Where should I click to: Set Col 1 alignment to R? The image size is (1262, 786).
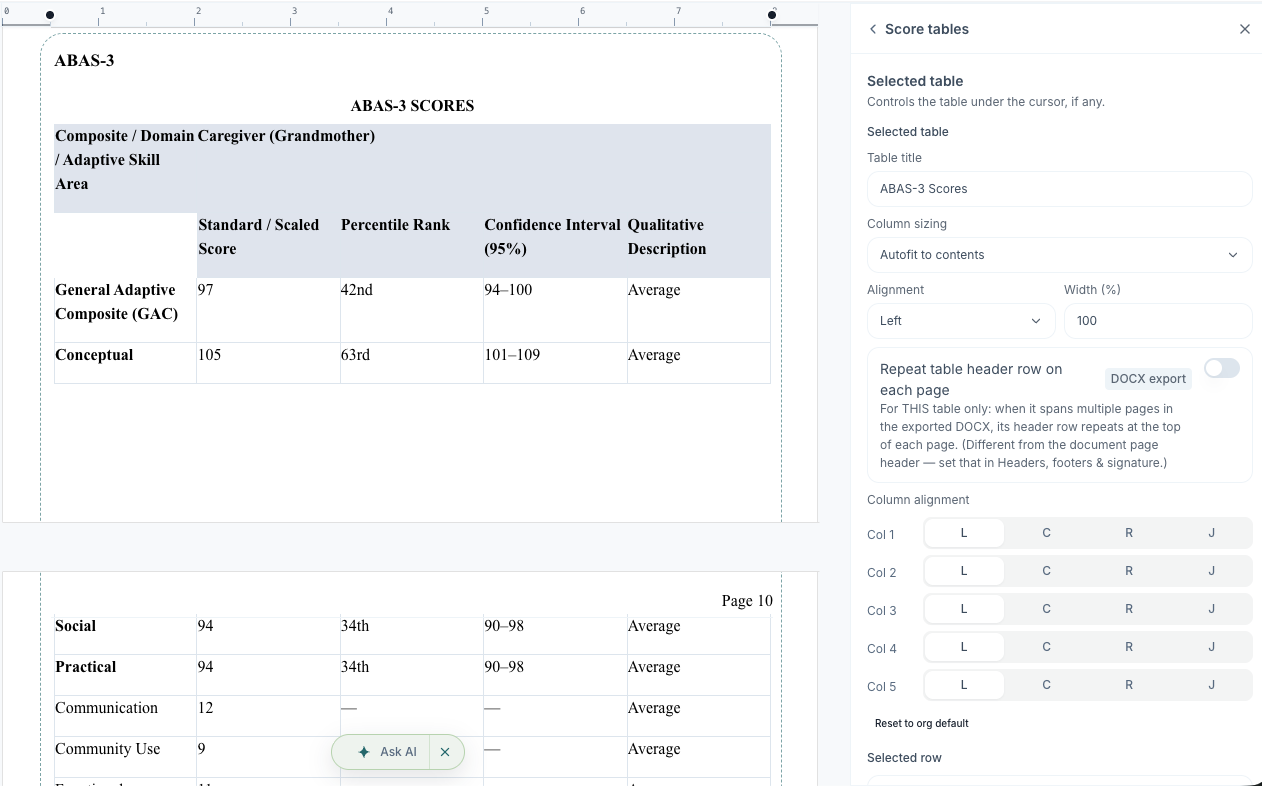[x=1129, y=533]
